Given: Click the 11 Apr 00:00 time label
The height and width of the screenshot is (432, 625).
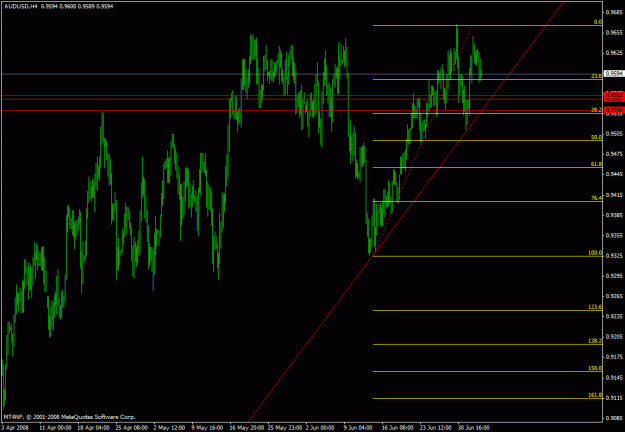Looking at the screenshot, I should point(56,428).
